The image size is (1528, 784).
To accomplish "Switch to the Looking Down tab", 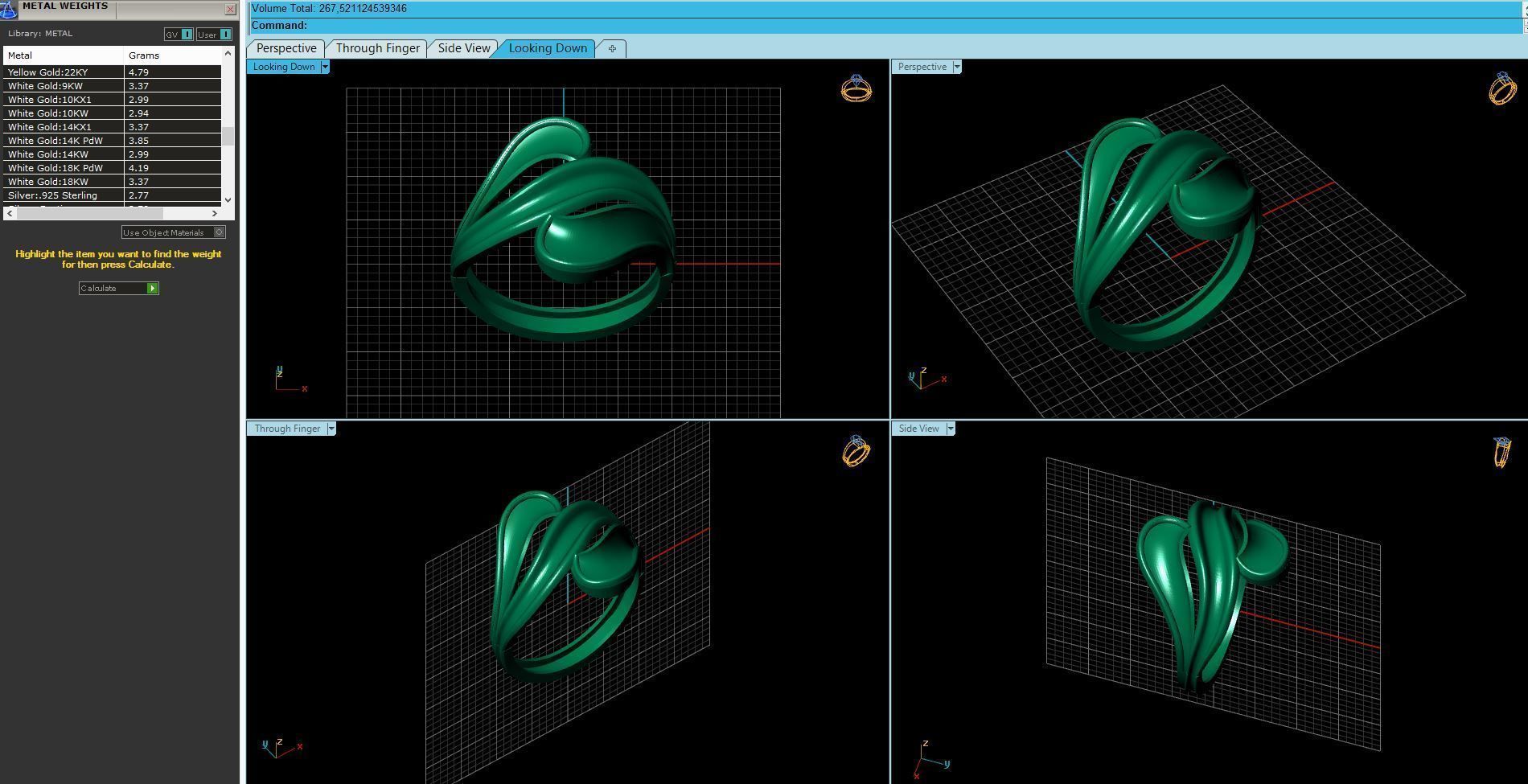I will [548, 48].
